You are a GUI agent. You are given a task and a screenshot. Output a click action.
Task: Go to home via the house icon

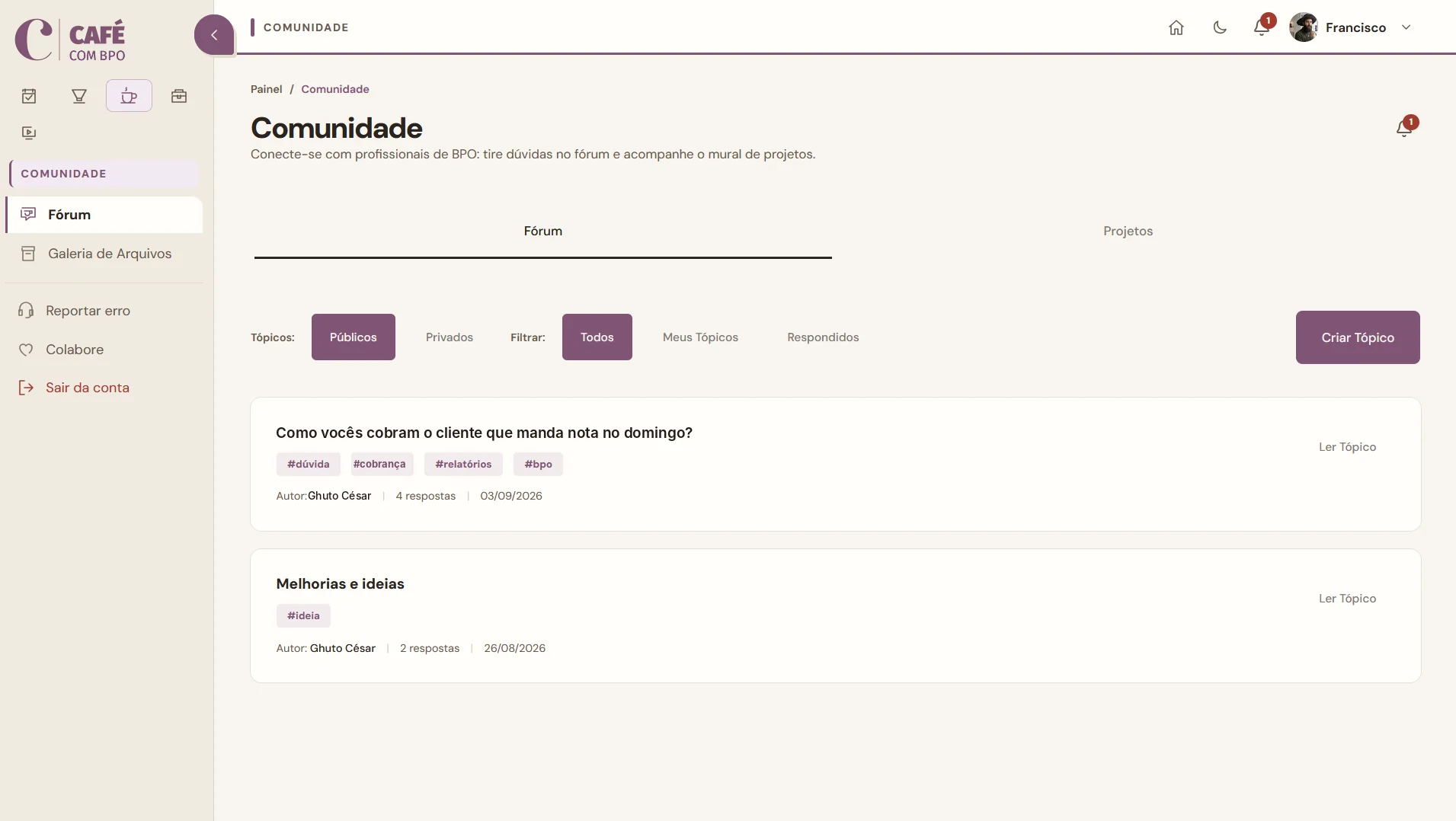(x=1176, y=27)
